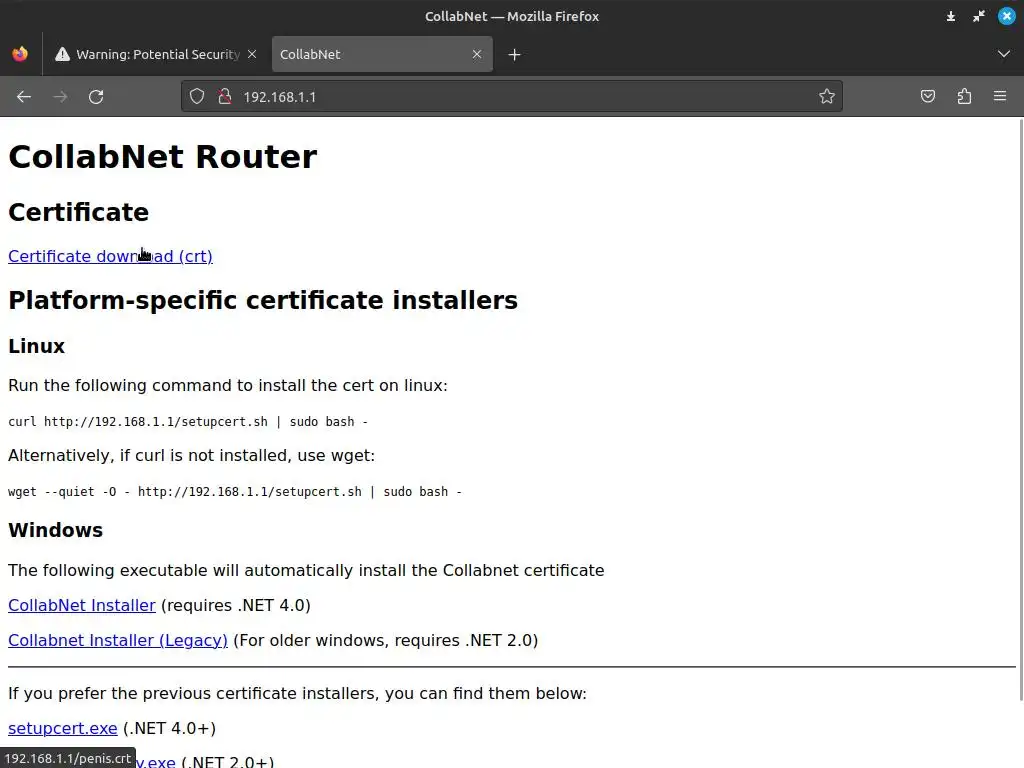The width and height of the screenshot is (1024, 768).
Task: Bookmark this page with the star
Action: (827, 97)
